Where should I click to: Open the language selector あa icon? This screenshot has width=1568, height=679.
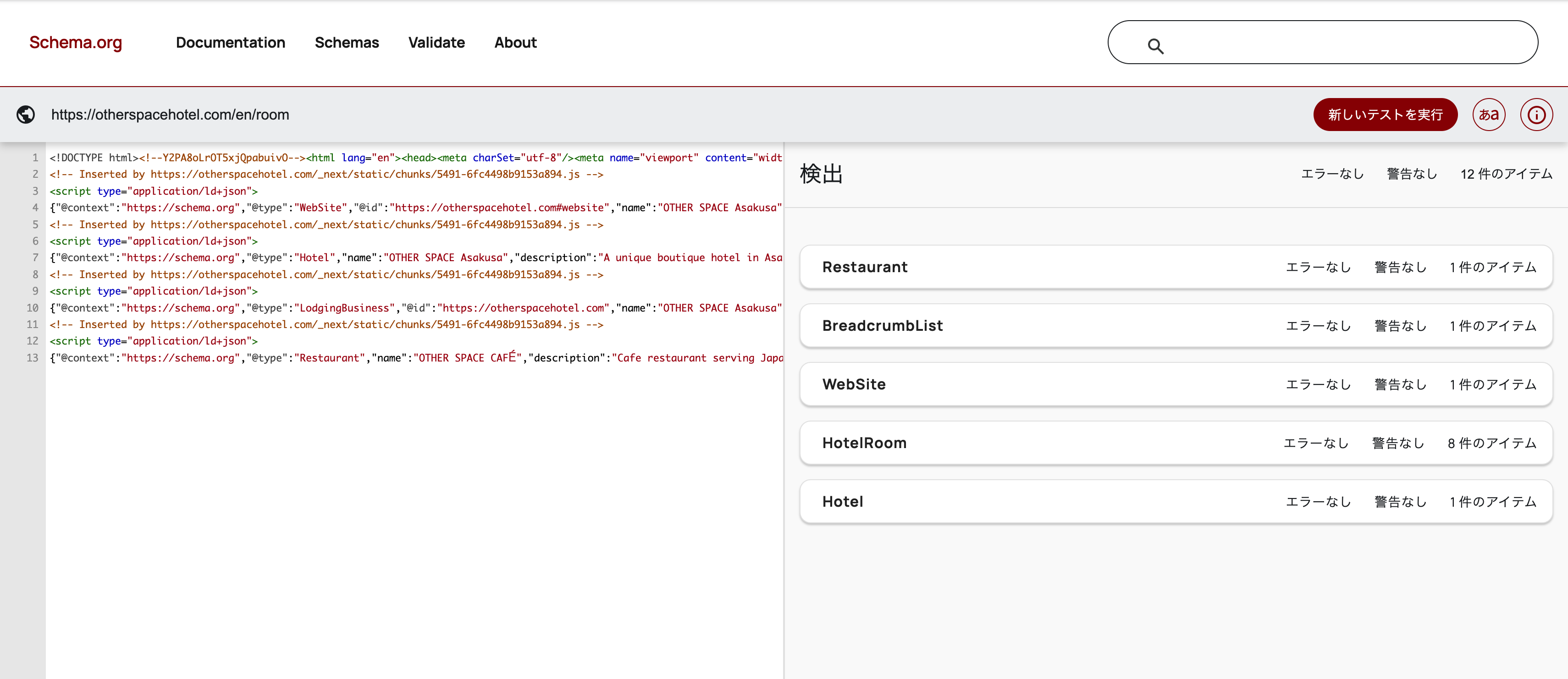[x=1489, y=115]
